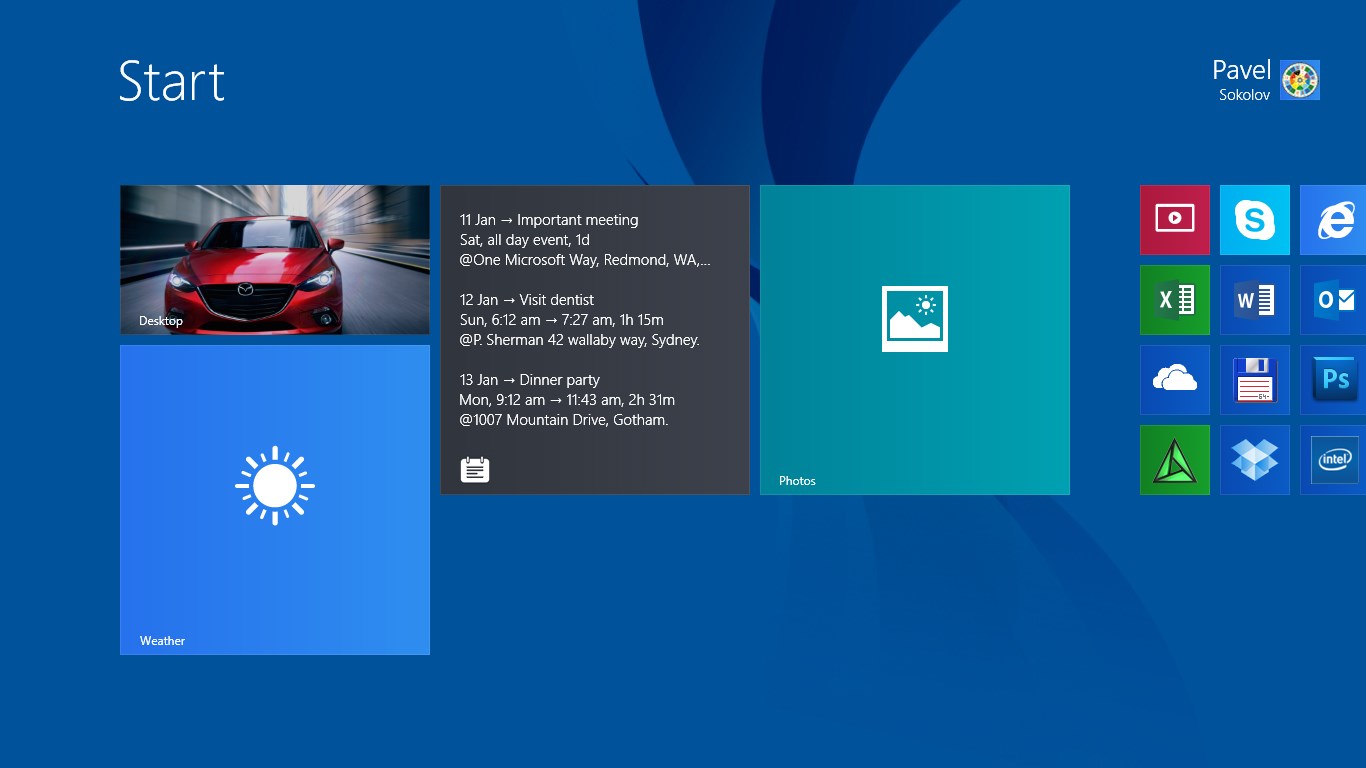Screen dimensions: 1366x768
Task: Open the Dropbox tile
Action: click(1254, 460)
